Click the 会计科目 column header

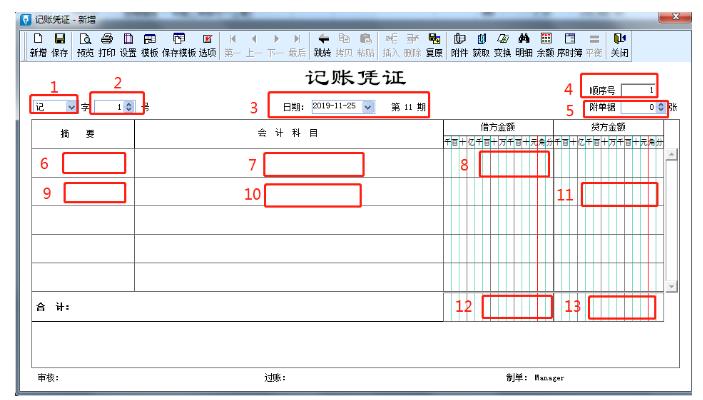click(289, 133)
